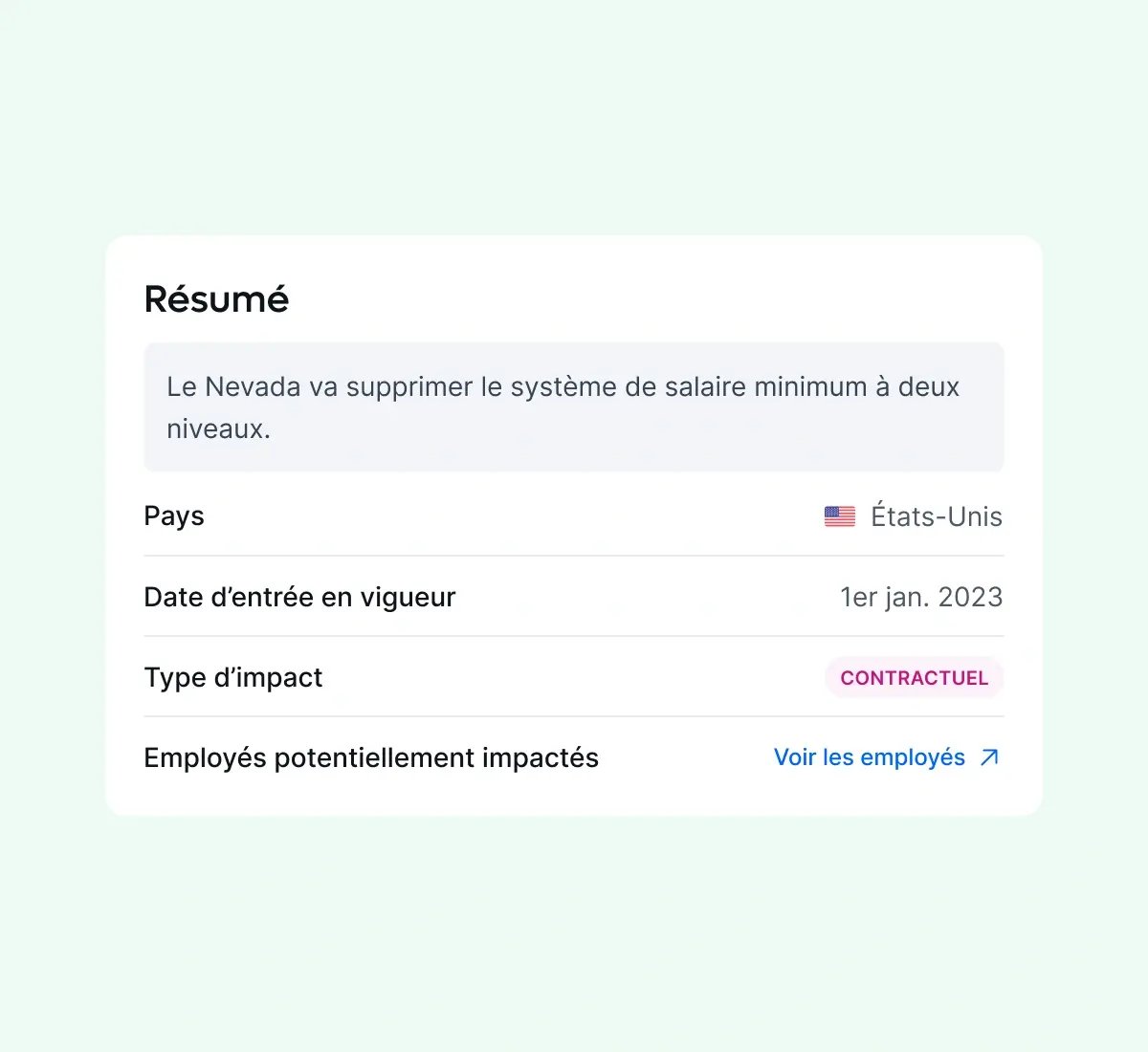Click the CONTRACTUEL badge

914,678
